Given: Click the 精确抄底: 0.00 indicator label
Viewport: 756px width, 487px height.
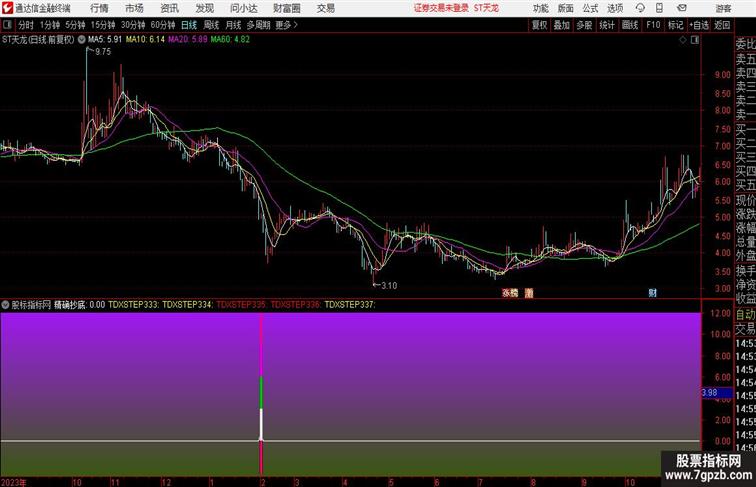Looking at the screenshot, I should click(x=80, y=305).
